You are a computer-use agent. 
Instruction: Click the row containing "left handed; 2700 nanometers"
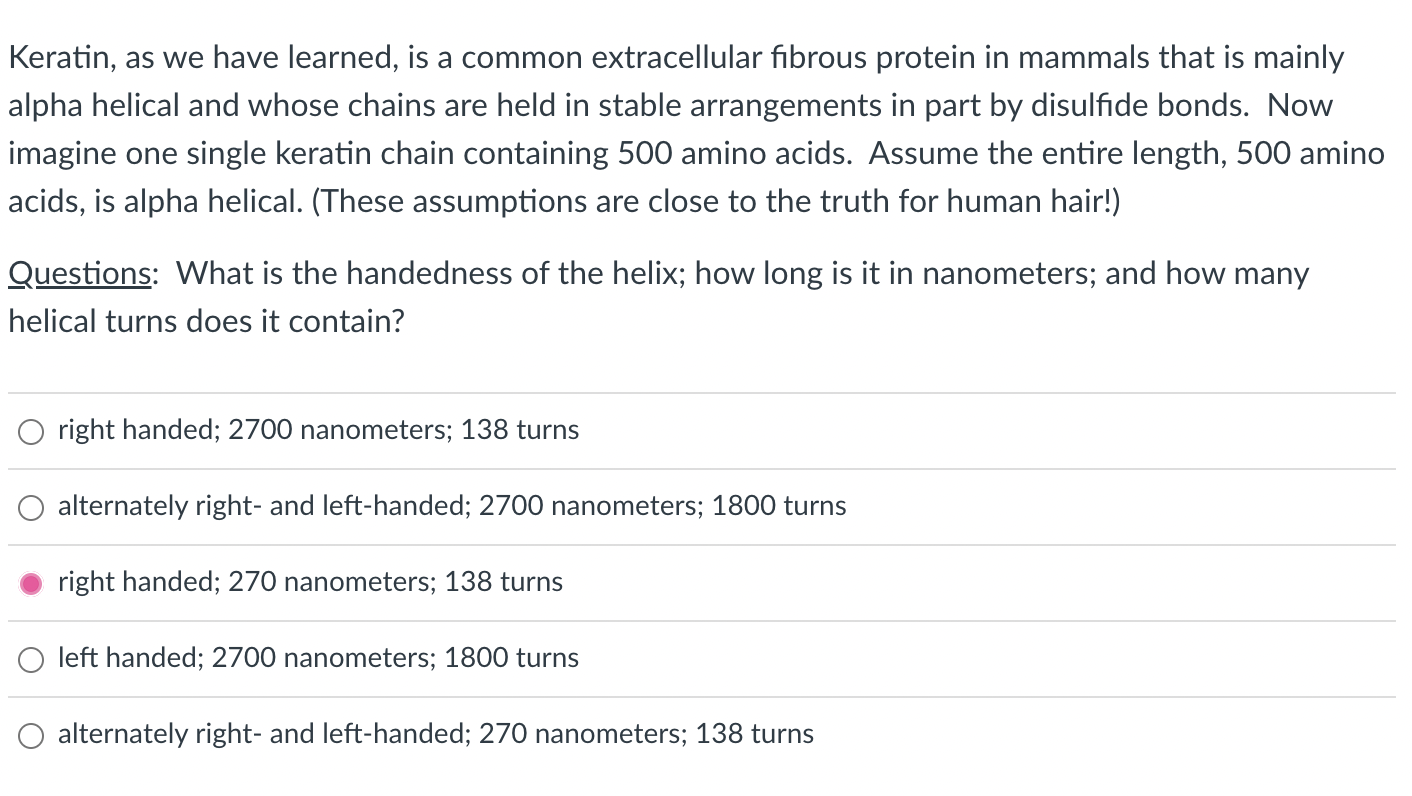[318, 658]
